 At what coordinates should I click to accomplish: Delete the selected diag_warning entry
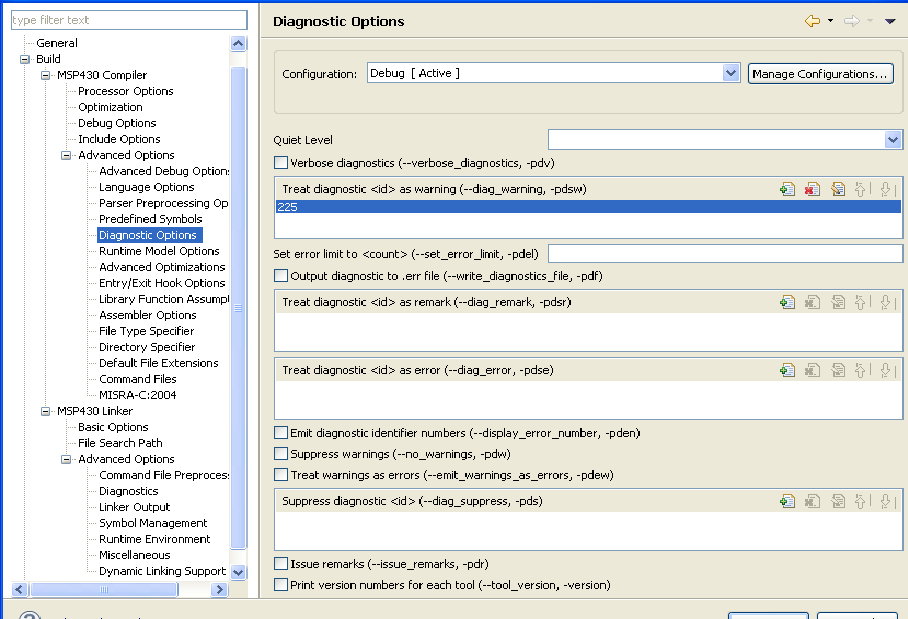point(812,189)
